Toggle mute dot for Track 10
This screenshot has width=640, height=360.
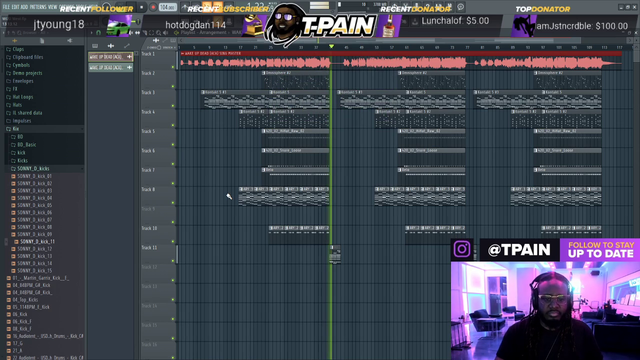point(173,242)
